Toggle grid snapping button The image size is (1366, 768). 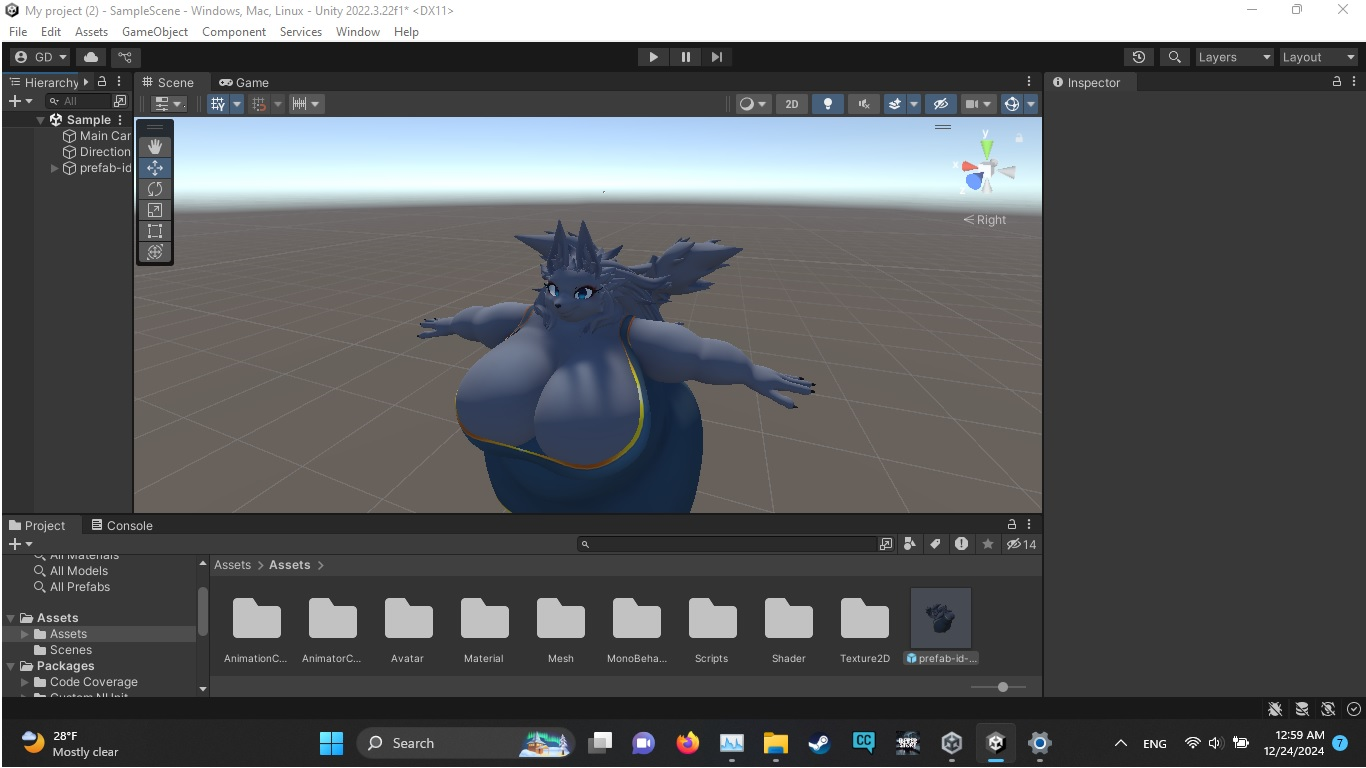pyautogui.click(x=259, y=104)
